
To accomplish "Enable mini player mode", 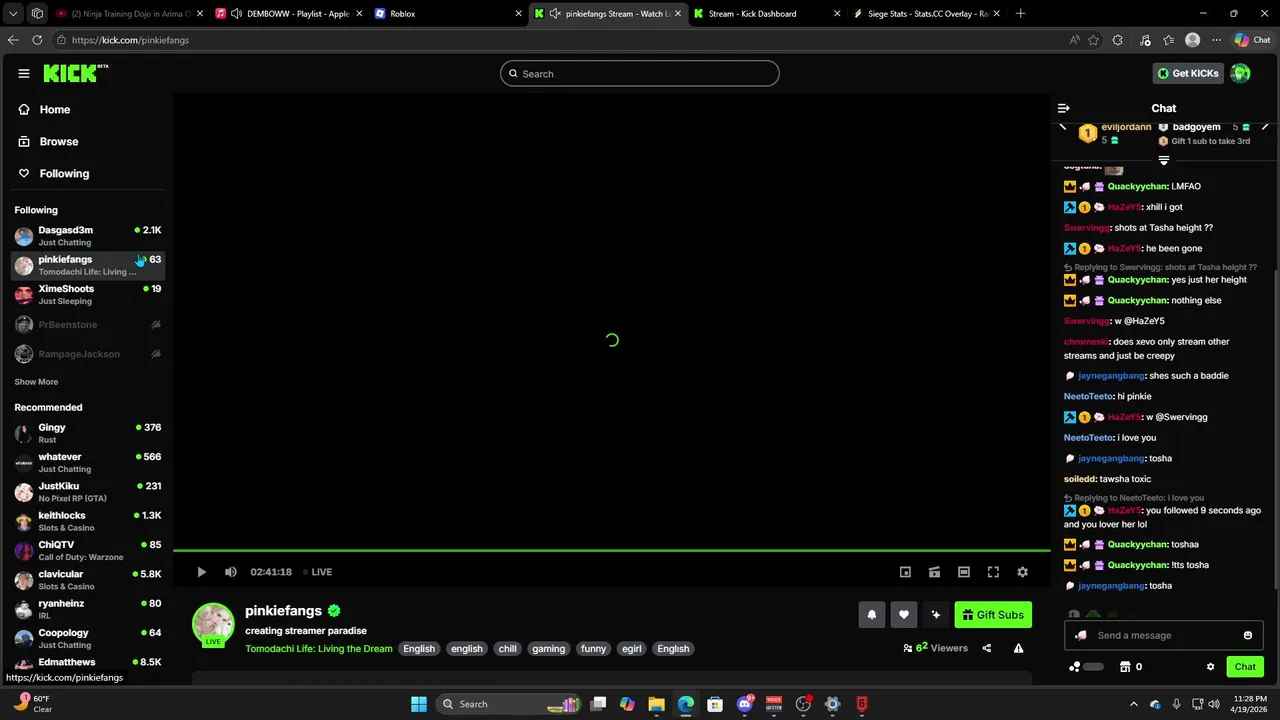I will pyautogui.click(x=905, y=572).
